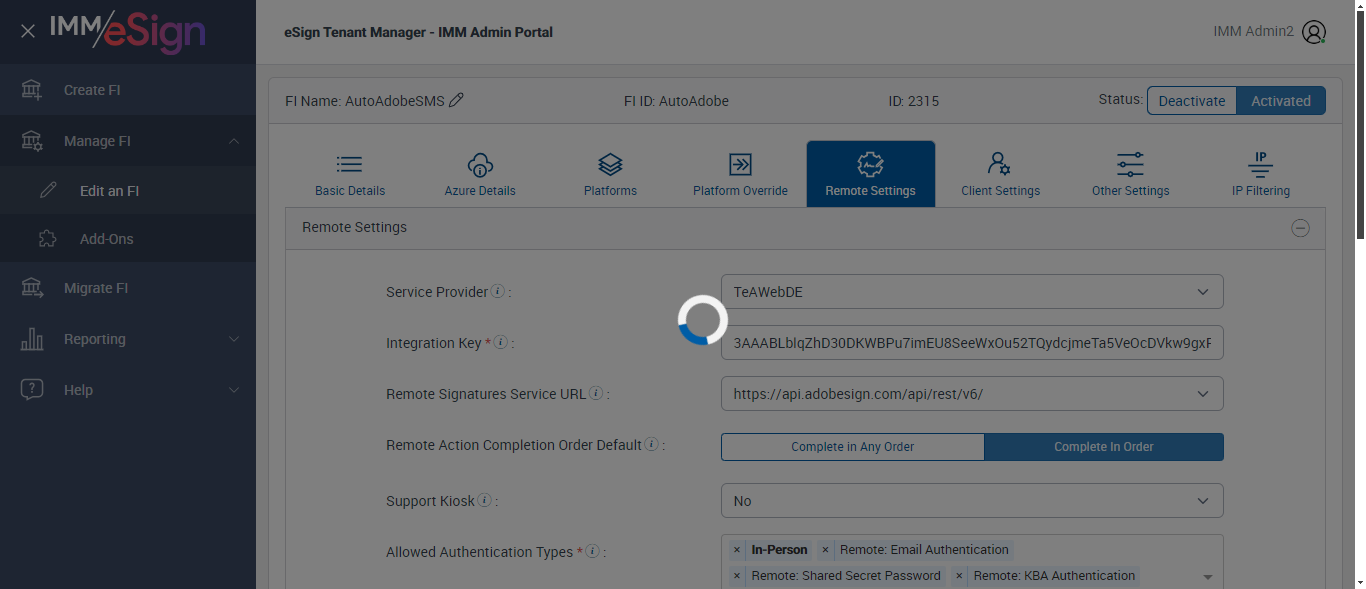Open the Service Provider dropdown
Viewport: 1366px width, 589px height.
[972, 292]
